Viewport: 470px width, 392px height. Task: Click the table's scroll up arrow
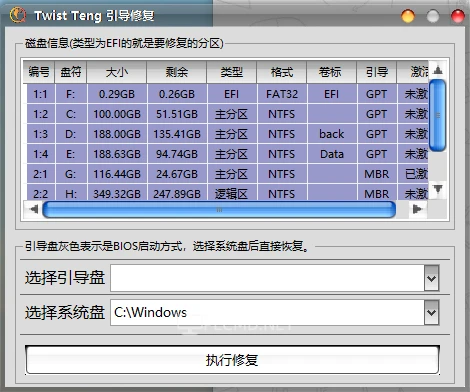point(438,70)
